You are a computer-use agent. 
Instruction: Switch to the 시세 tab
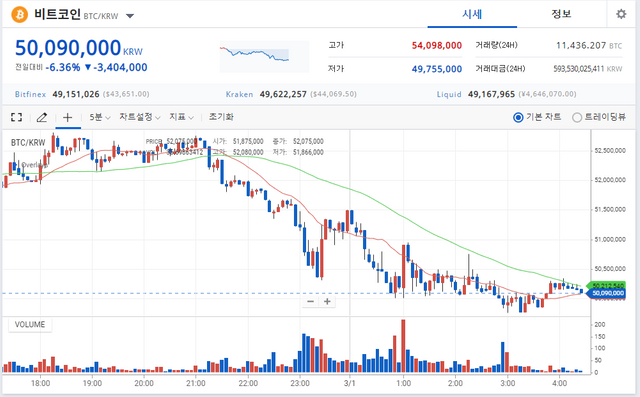(x=472, y=14)
